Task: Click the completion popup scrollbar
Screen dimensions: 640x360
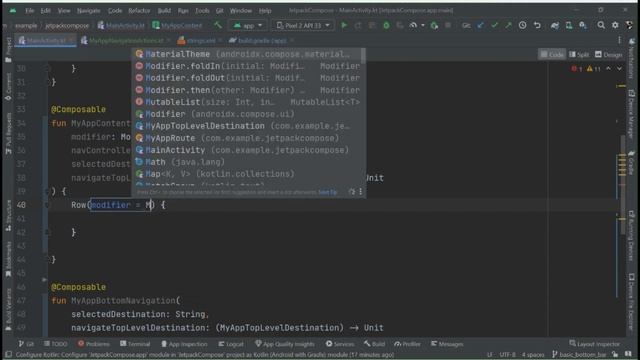Action: click(x=363, y=56)
